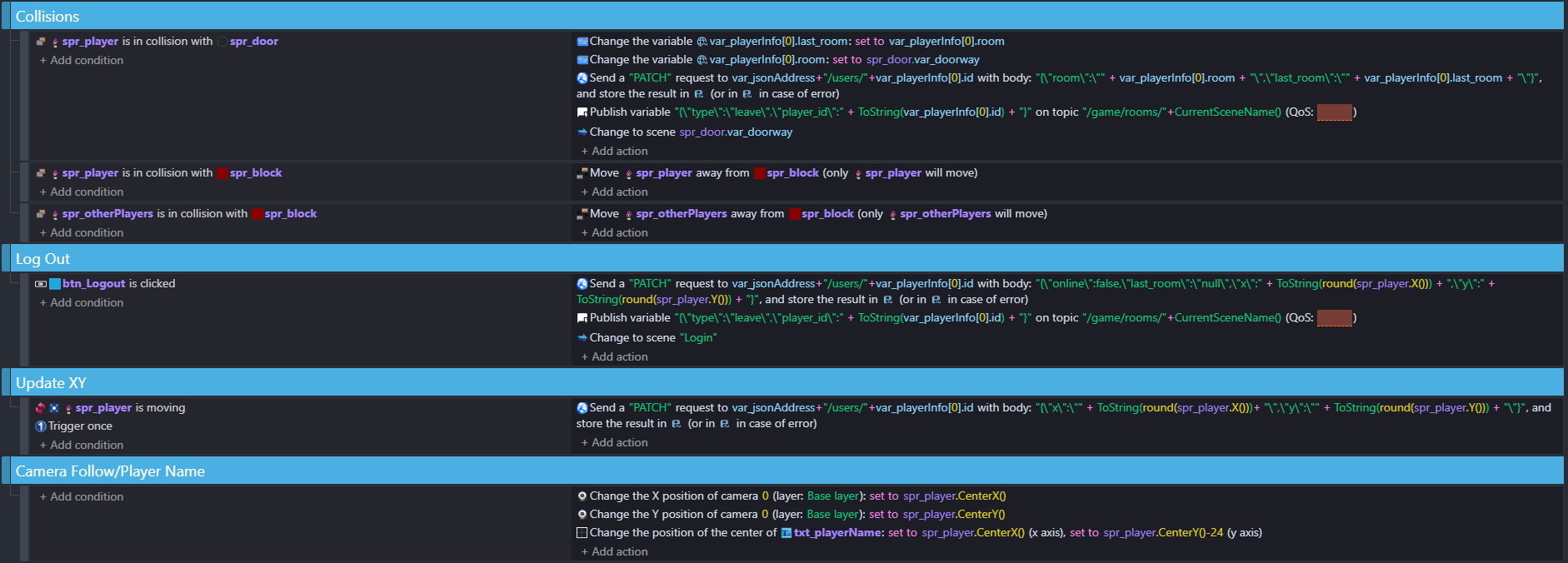The image size is (1568, 563).
Task: Add action below txt_playerName position action
Action: pos(615,552)
